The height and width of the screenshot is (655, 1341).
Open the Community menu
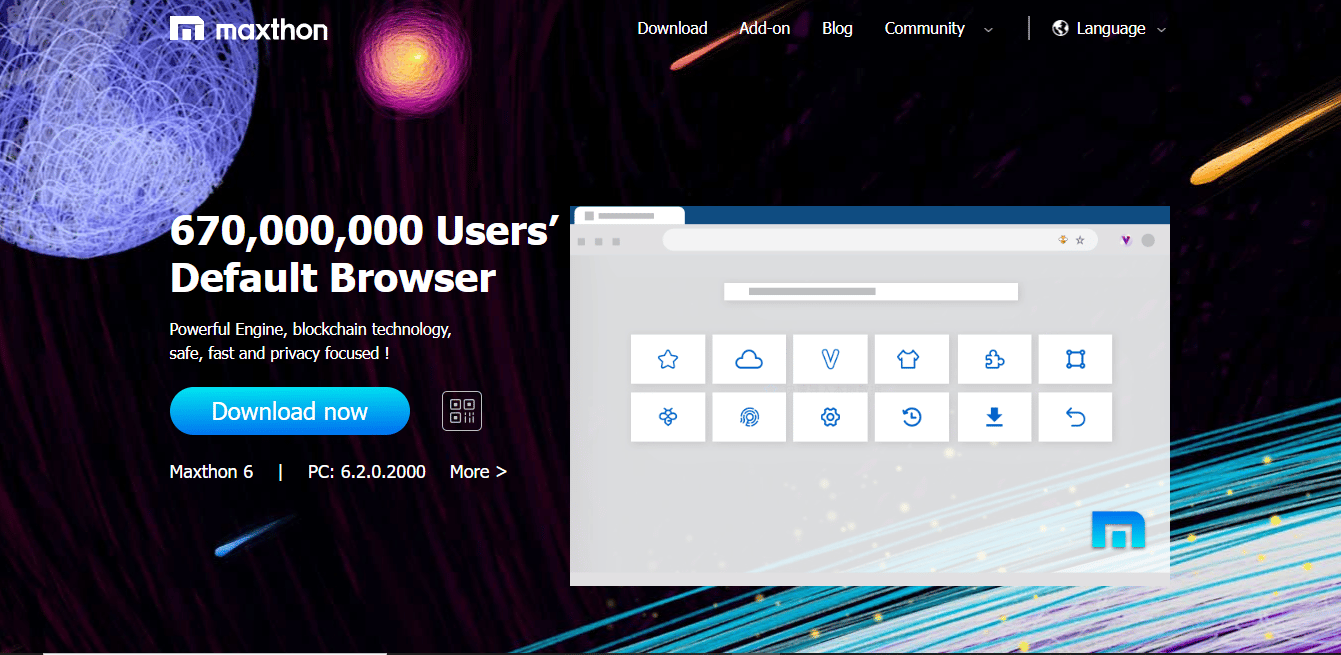pos(924,29)
